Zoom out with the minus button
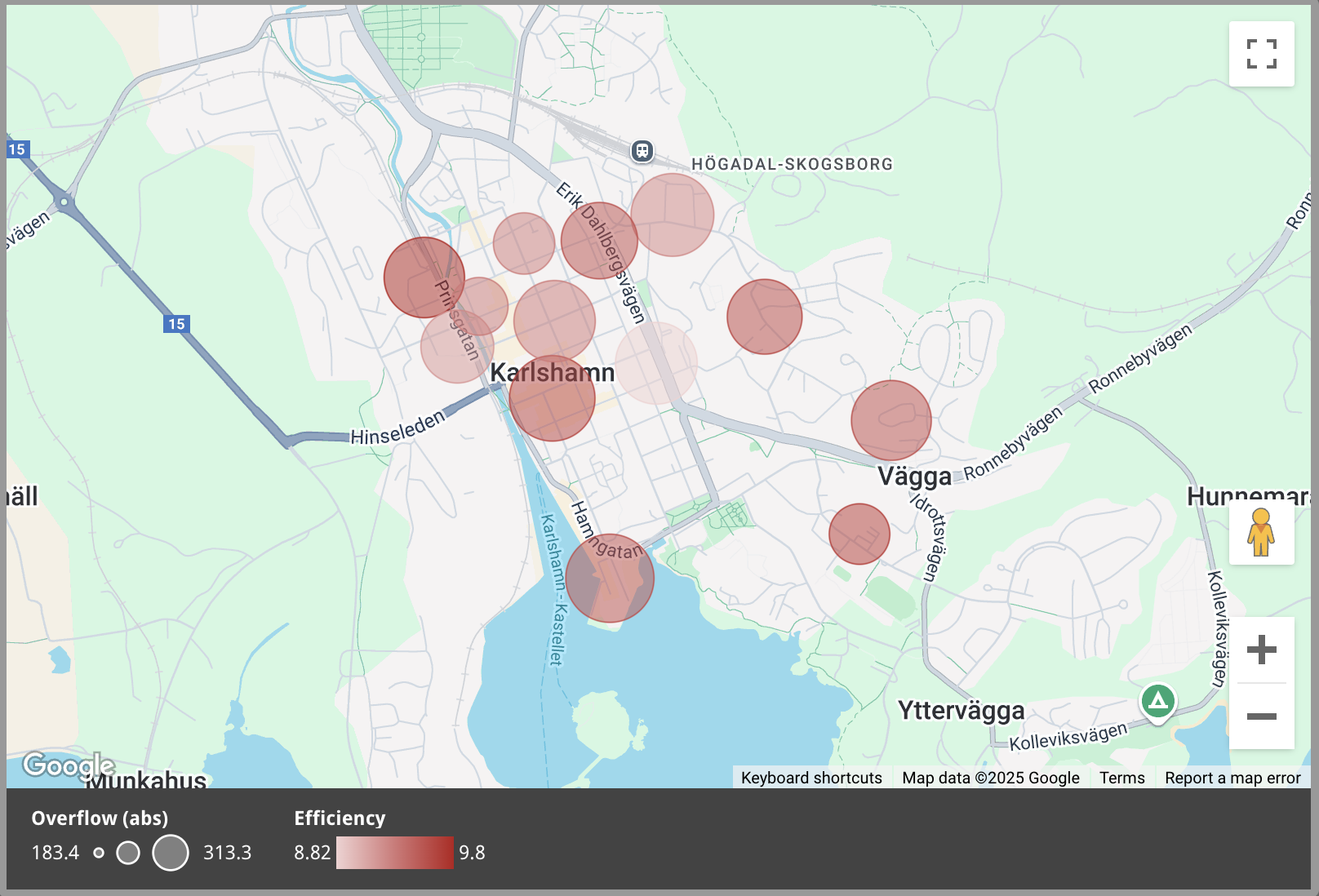Screen dimensions: 1319x896 click(x=1261, y=716)
